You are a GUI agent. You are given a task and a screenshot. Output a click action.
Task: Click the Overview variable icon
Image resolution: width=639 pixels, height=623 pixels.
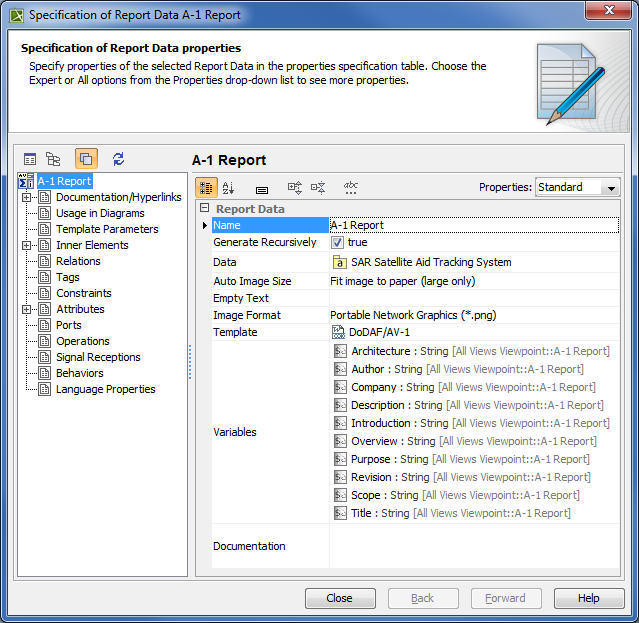point(340,440)
